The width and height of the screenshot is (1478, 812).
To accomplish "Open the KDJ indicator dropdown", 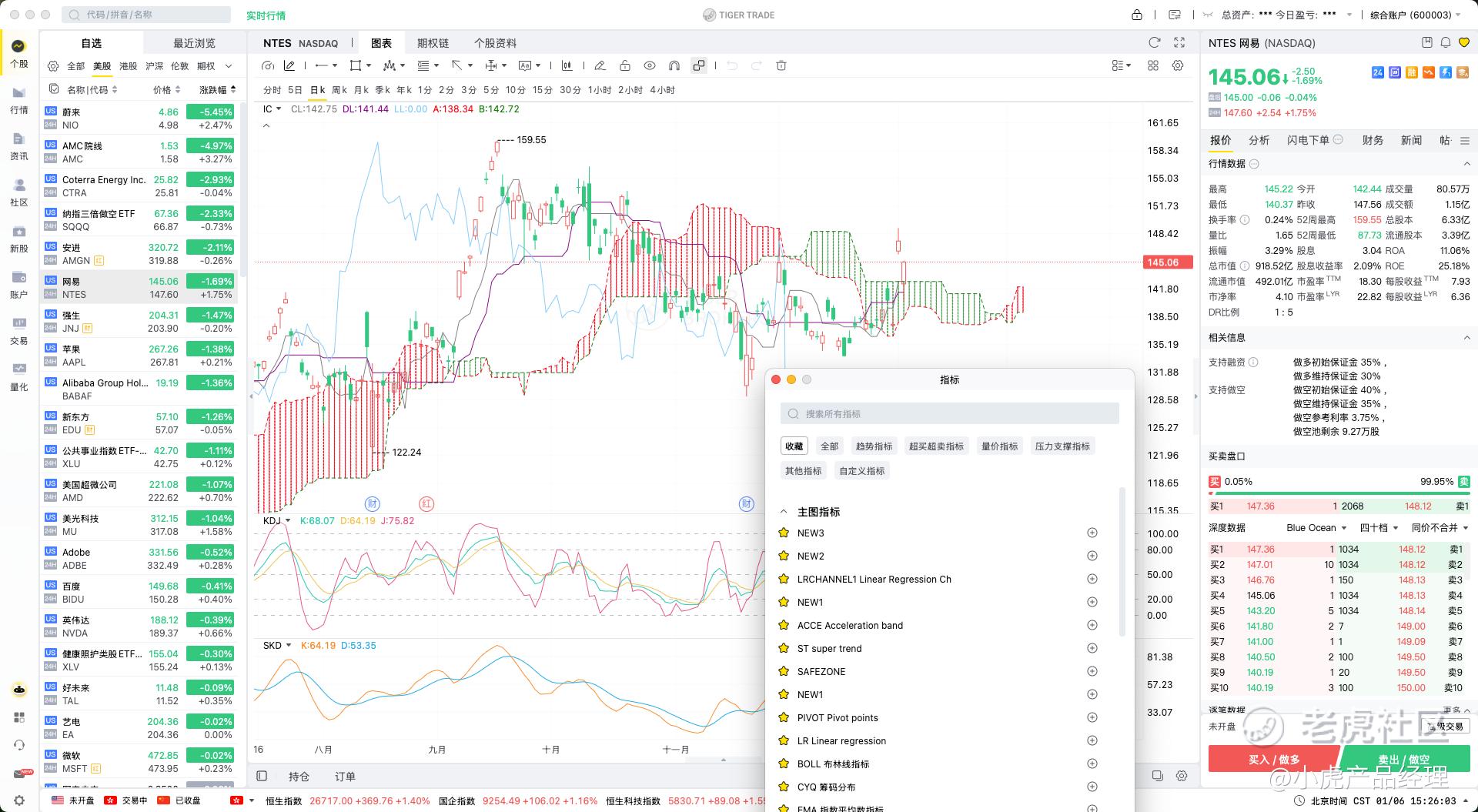I will (277, 521).
